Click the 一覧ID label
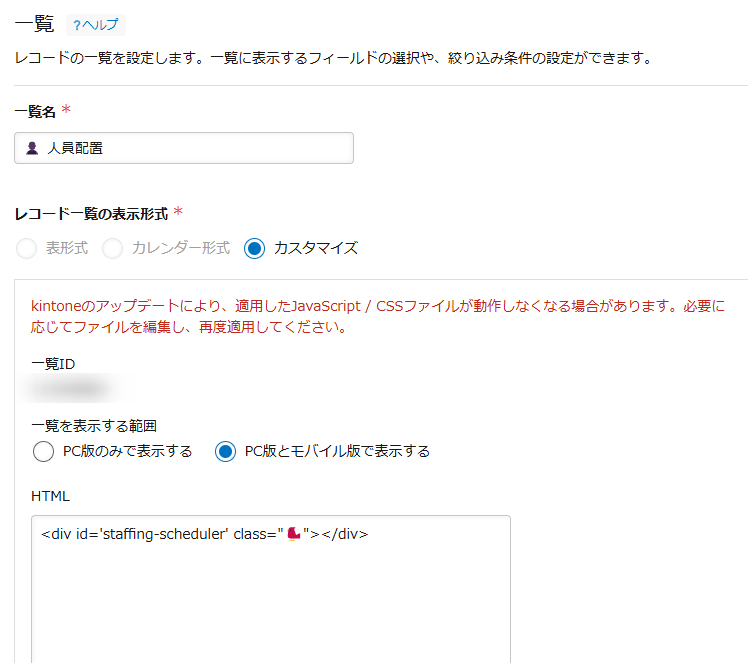This screenshot has width=748, height=663. click(x=53, y=364)
